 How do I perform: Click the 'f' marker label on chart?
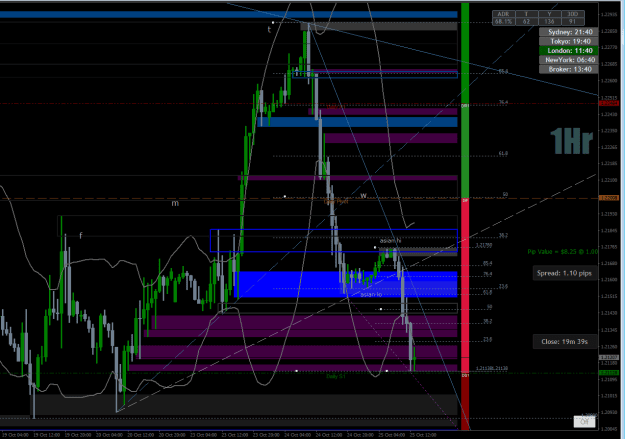[81, 236]
